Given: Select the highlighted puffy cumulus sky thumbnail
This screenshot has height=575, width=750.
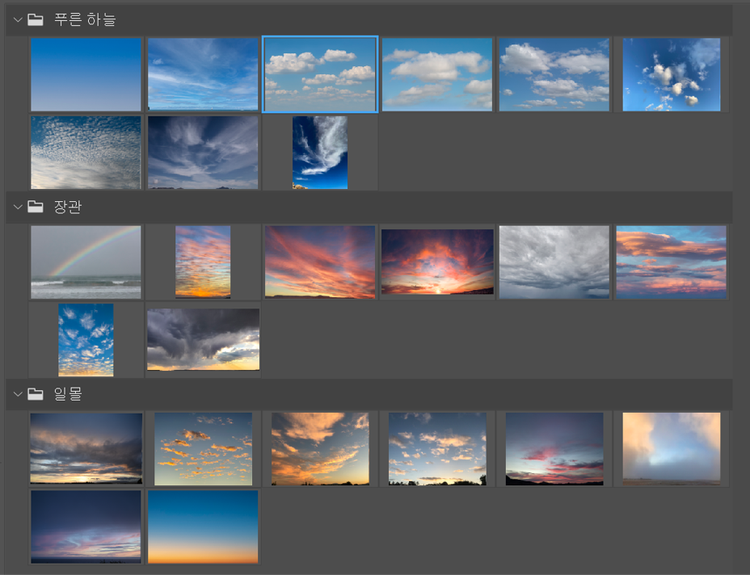Looking at the screenshot, I should click(x=320, y=75).
